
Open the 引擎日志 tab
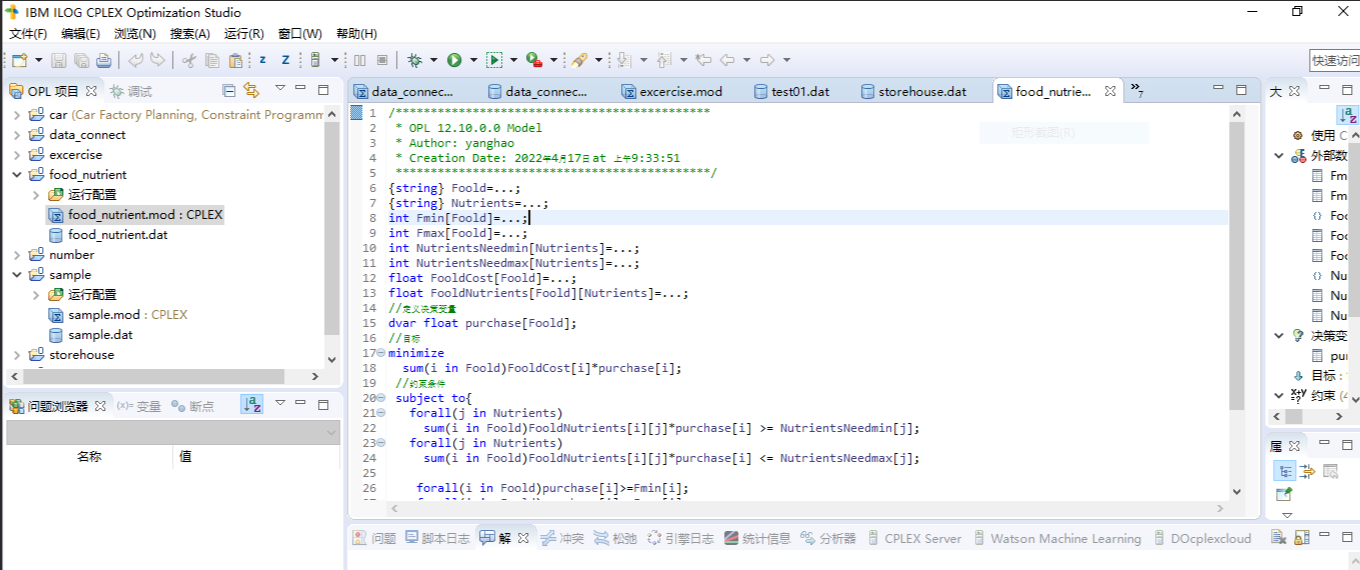click(680, 538)
